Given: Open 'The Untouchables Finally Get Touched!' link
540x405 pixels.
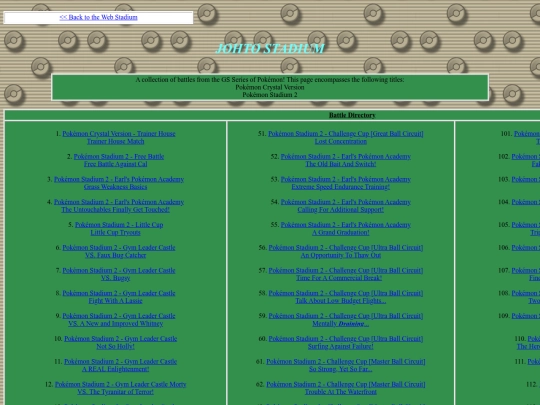Looking at the screenshot, I should (115, 209).
